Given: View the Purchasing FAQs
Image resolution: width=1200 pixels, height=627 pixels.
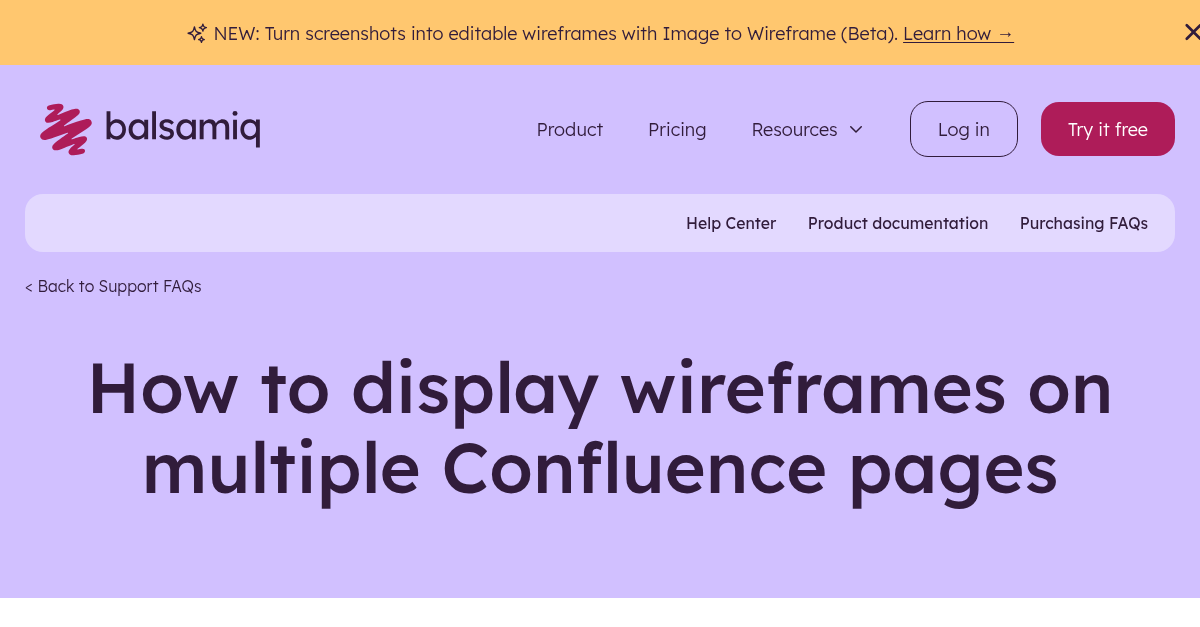Looking at the screenshot, I should [x=1084, y=223].
